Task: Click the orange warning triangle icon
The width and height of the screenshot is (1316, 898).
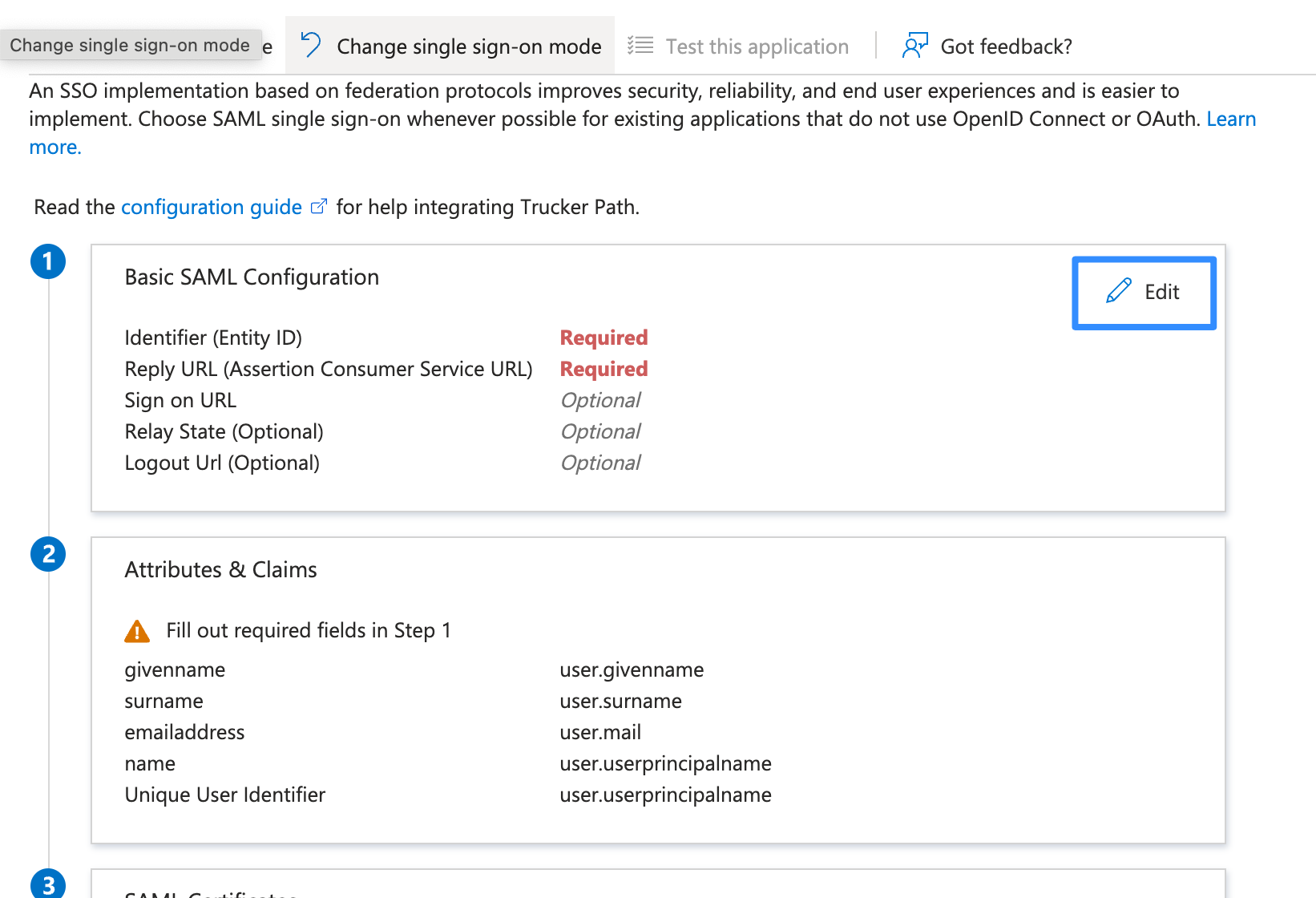Action: coord(137,632)
